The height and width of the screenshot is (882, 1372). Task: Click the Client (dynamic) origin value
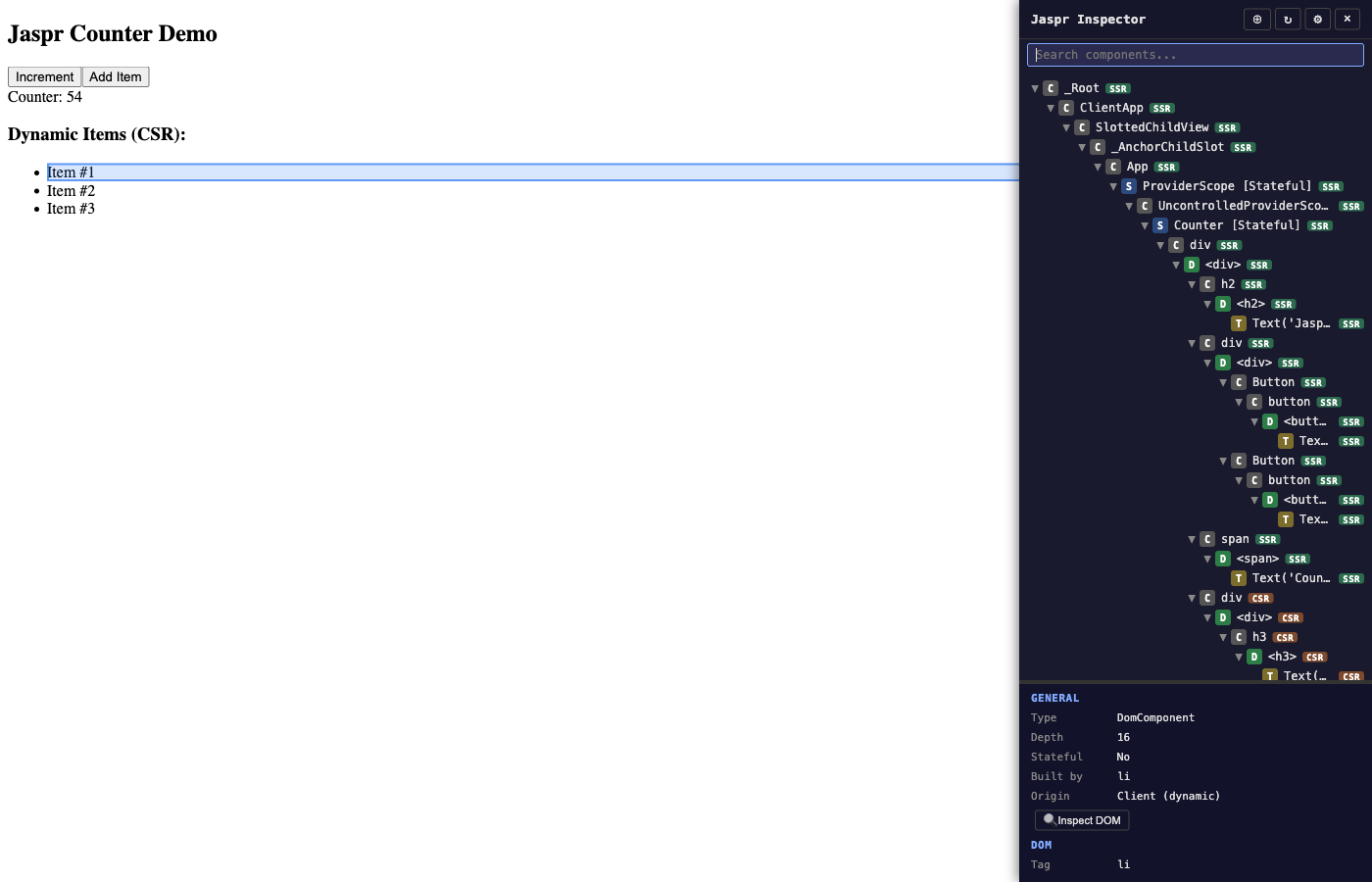point(1168,796)
